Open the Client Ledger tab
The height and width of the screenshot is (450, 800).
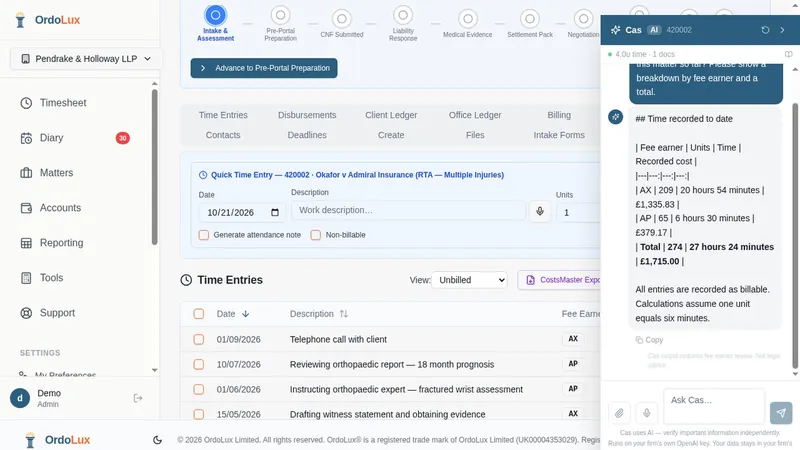point(391,115)
